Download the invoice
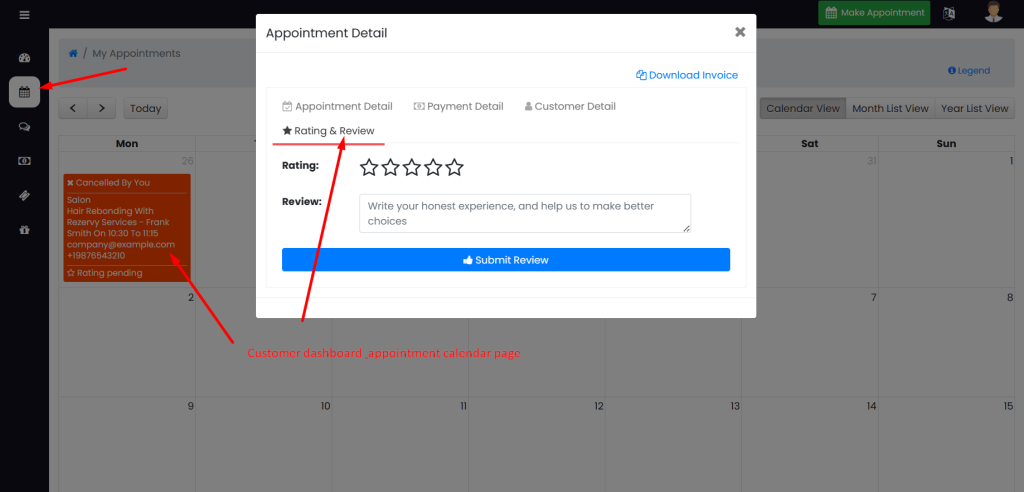The image size is (1024, 492). click(x=687, y=75)
